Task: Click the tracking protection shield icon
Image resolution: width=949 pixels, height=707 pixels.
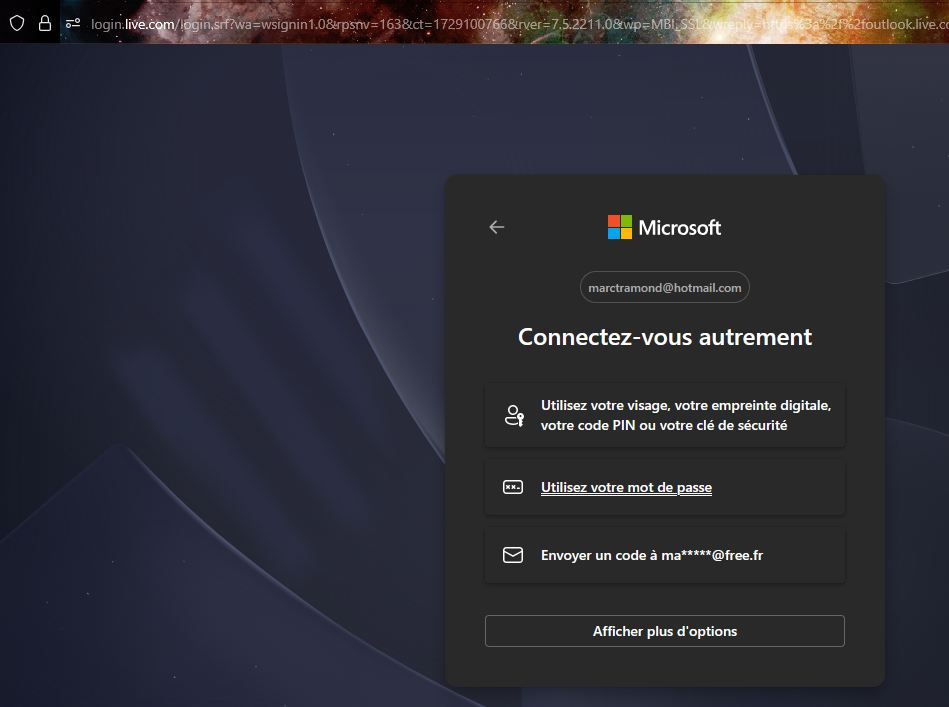Action: [17, 24]
